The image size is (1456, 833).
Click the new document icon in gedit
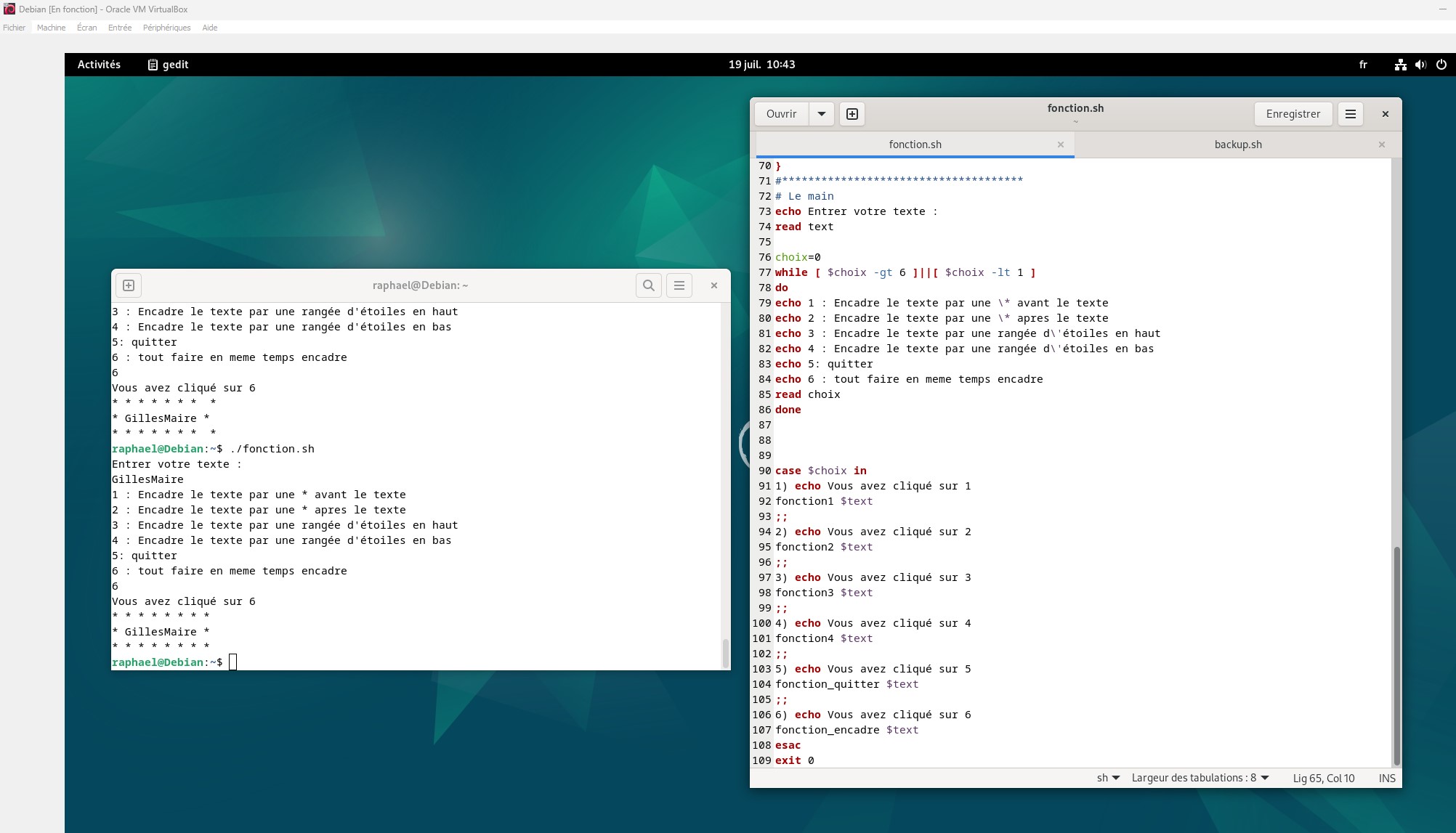tap(852, 114)
